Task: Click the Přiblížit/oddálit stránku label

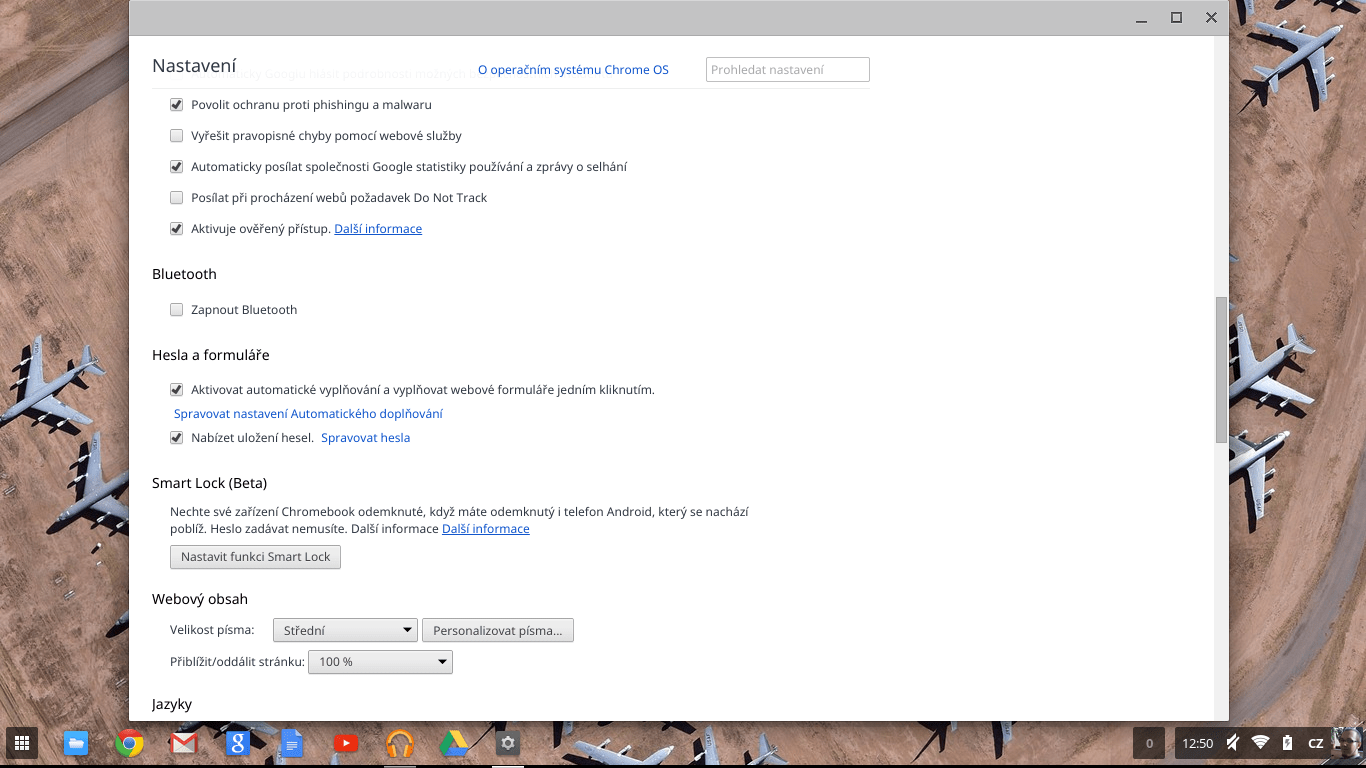Action: click(x=237, y=661)
